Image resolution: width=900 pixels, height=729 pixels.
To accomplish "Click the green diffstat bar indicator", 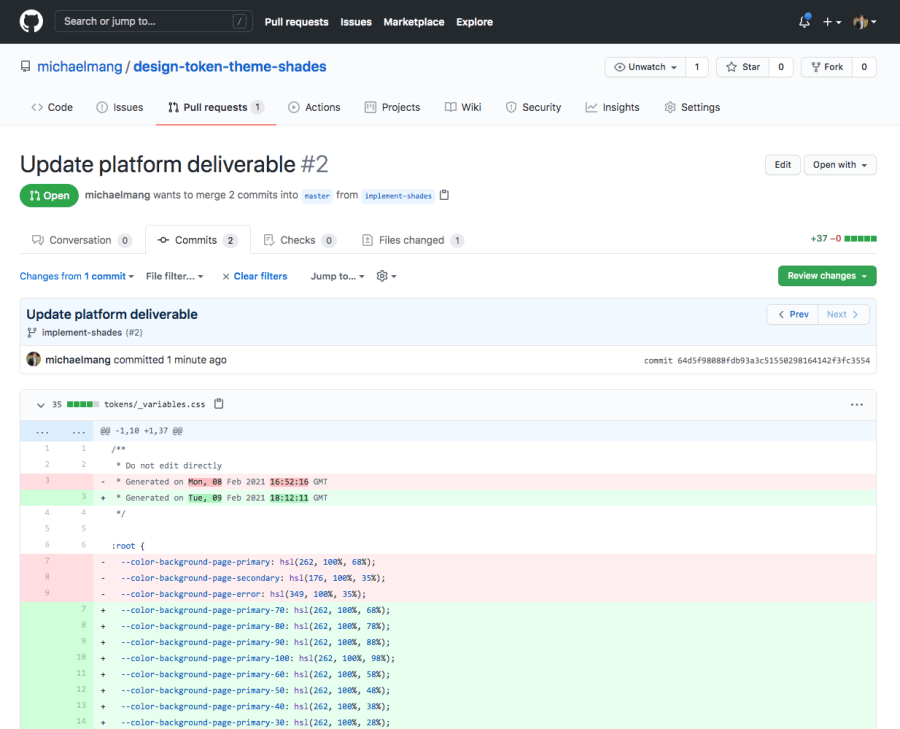I will click(x=861, y=240).
